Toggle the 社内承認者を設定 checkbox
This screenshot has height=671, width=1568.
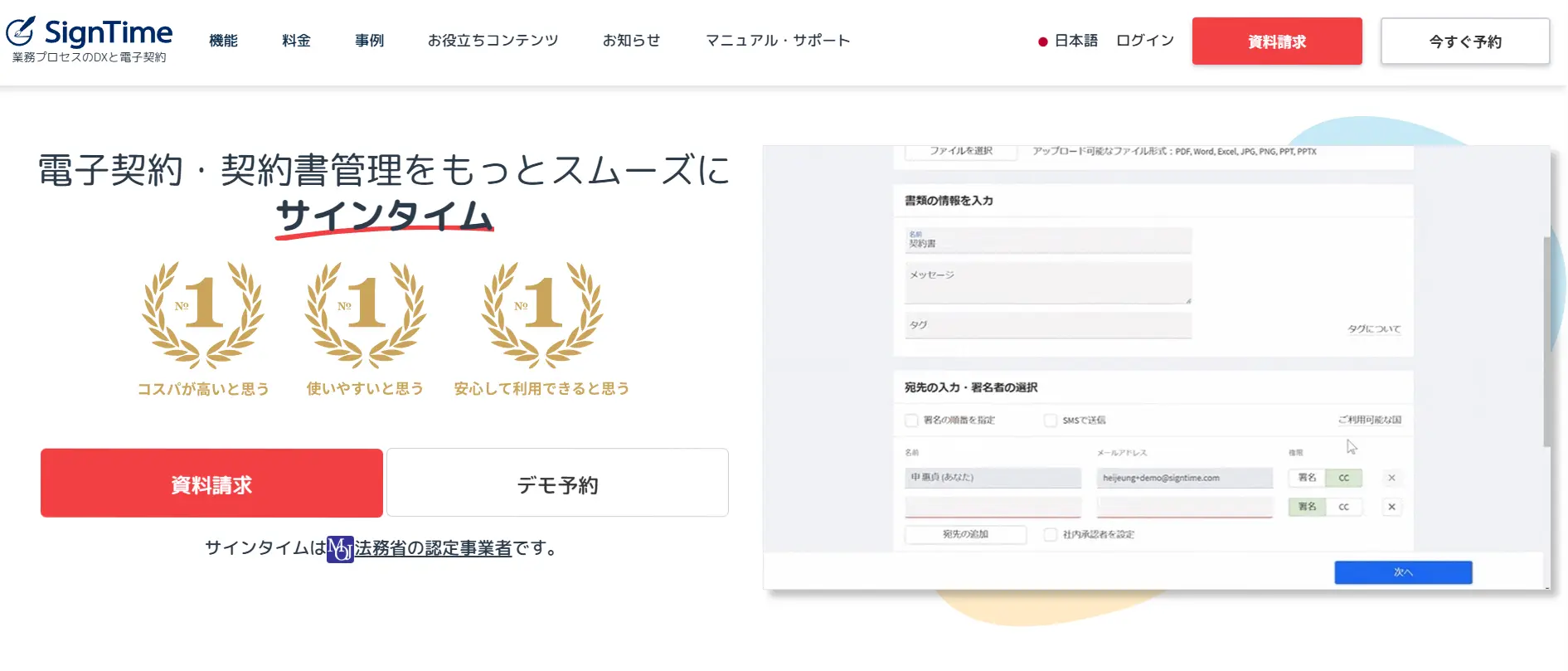(1051, 535)
